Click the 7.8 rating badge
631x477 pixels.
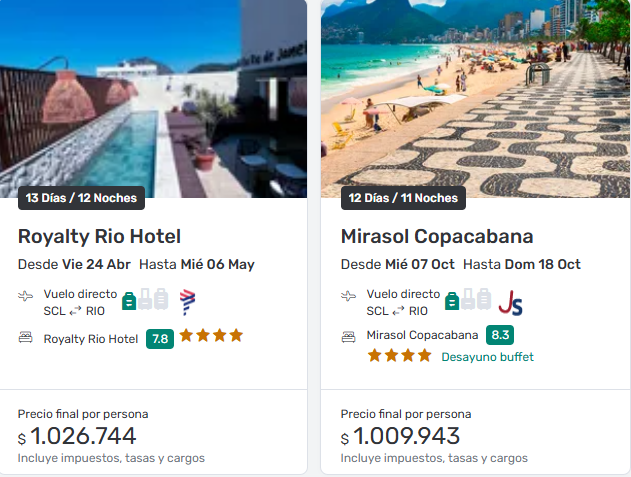tap(159, 339)
